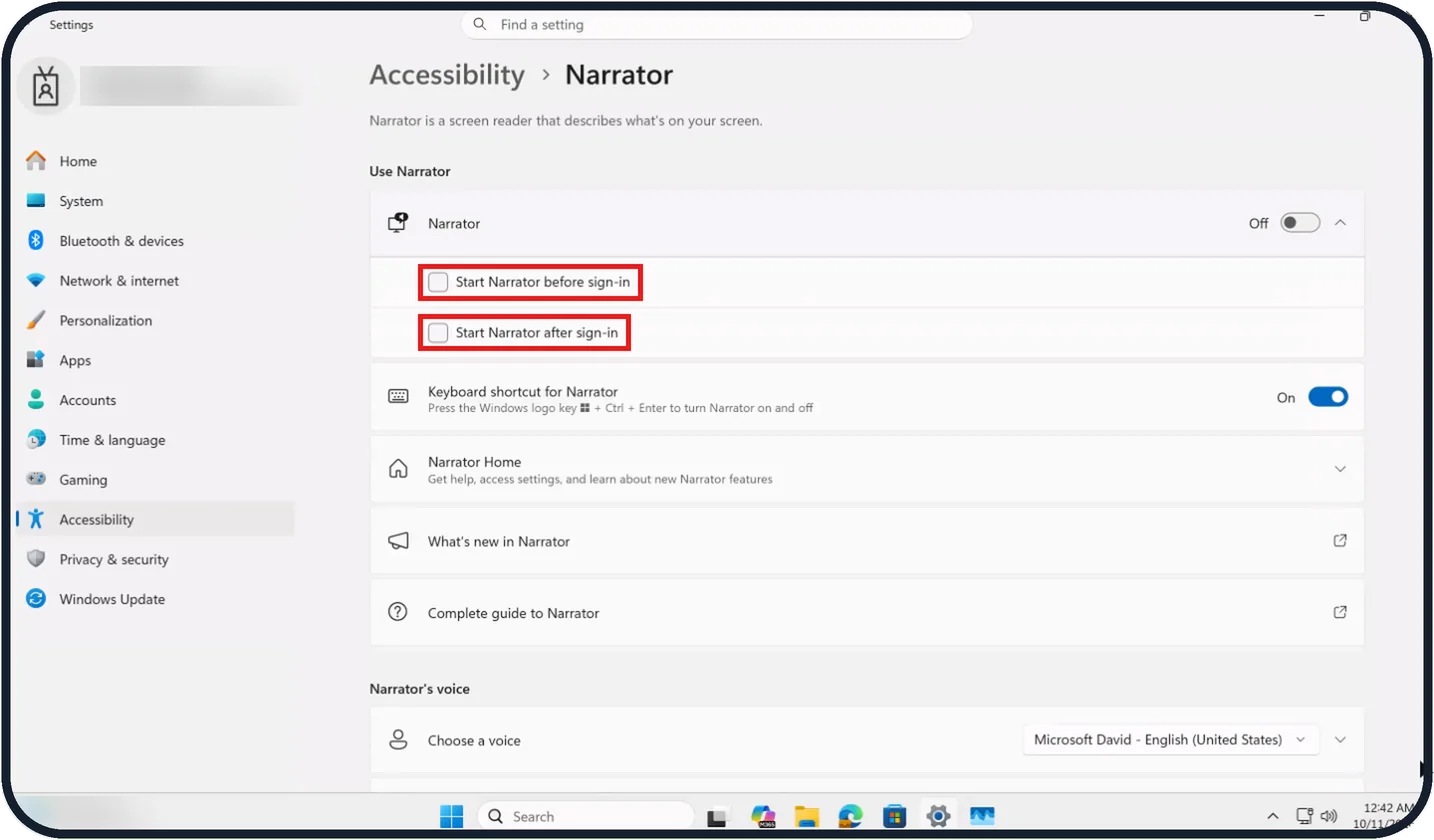This screenshot has width=1434, height=840.
Task: Click the Privacy & security shield icon
Action: [x=36, y=559]
